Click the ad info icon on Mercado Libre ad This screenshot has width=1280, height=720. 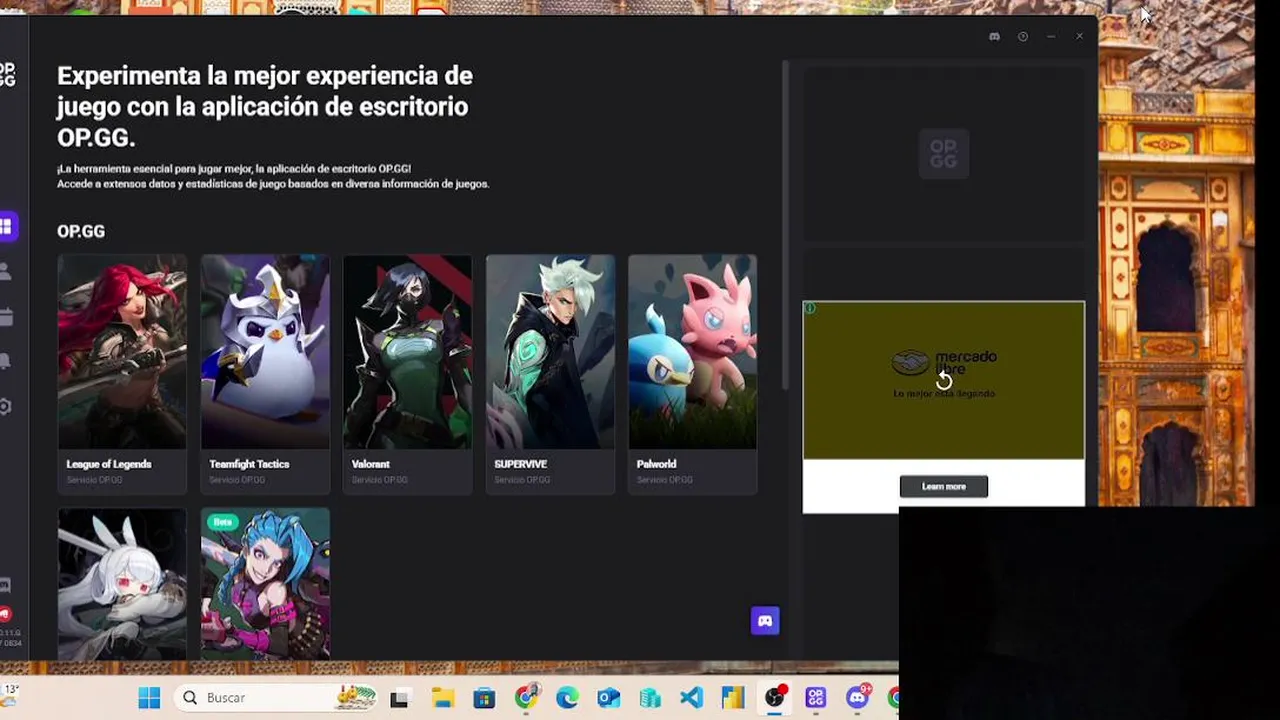click(810, 308)
